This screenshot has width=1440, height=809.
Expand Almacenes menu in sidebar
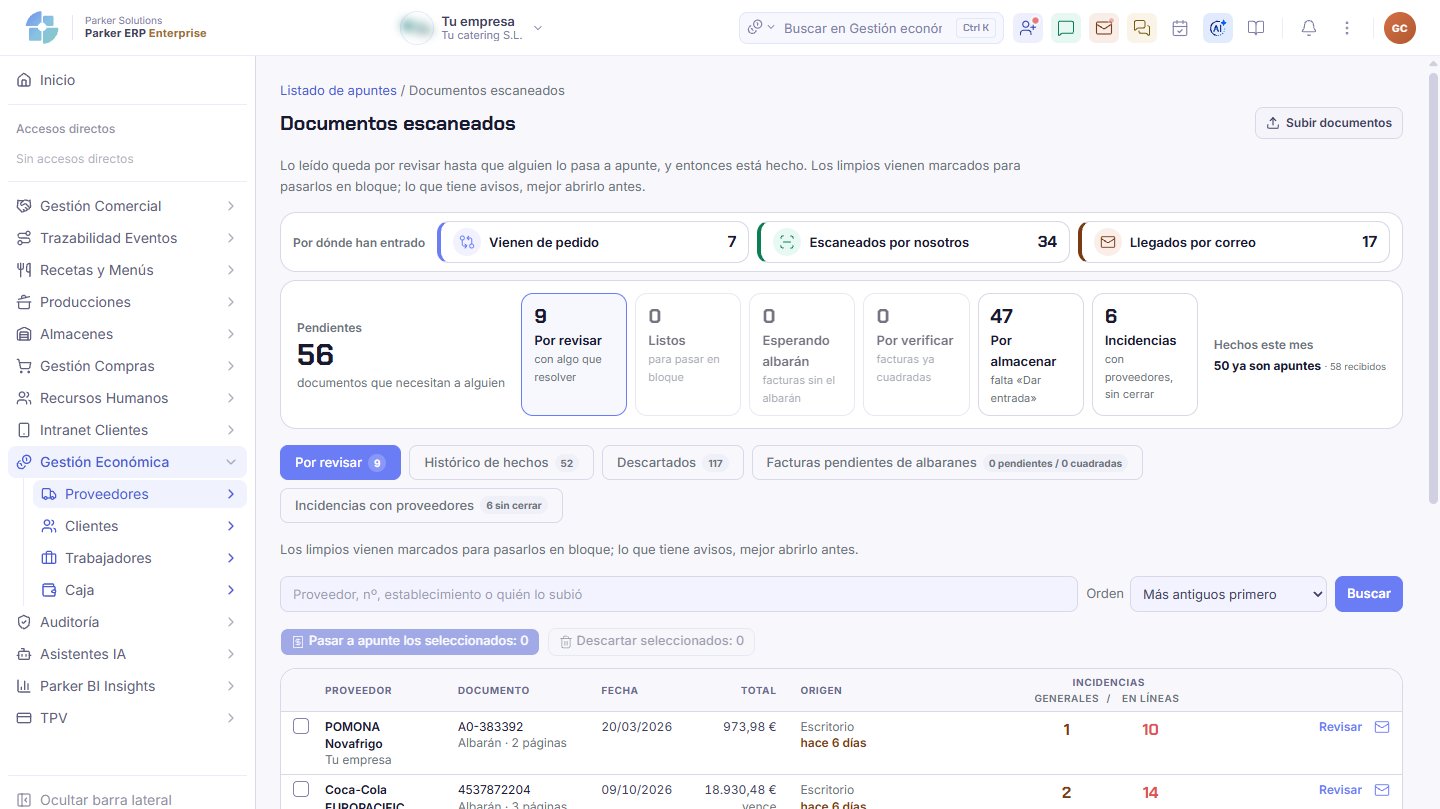127,334
